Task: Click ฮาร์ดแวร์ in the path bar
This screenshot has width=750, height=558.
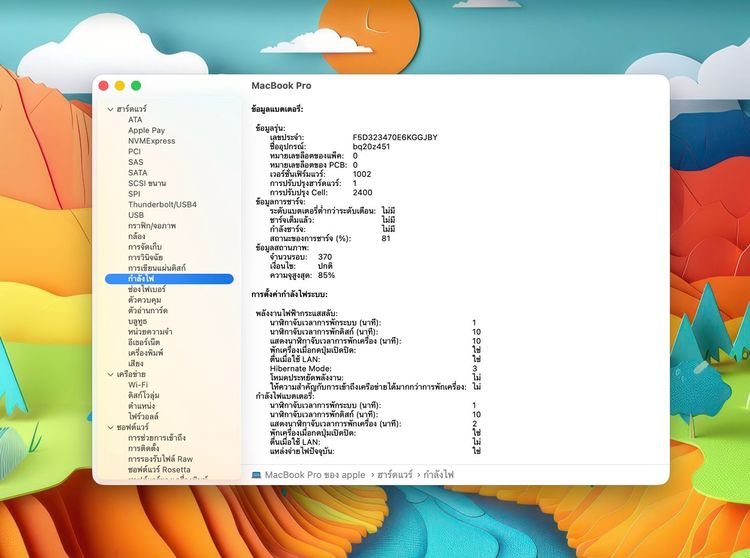Action: (395, 475)
